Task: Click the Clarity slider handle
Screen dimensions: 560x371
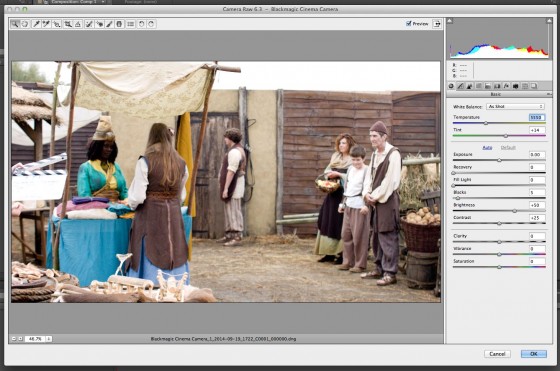Action: coord(499,242)
